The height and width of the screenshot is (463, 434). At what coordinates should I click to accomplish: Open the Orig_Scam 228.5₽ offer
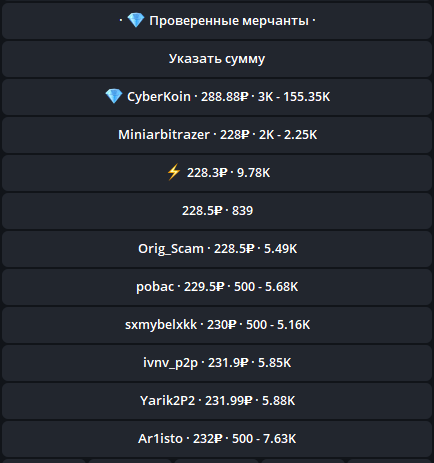click(x=217, y=249)
